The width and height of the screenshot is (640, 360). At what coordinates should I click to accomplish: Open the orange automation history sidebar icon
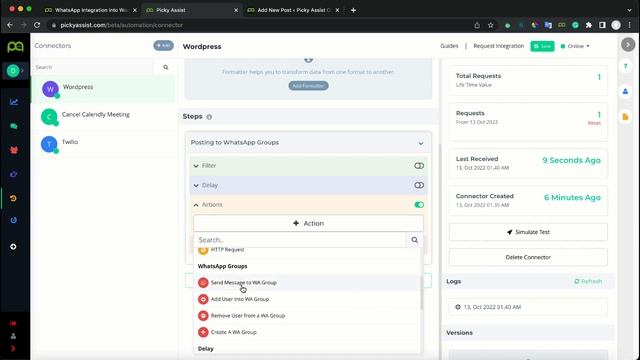pyautogui.click(x=13, y=198)
